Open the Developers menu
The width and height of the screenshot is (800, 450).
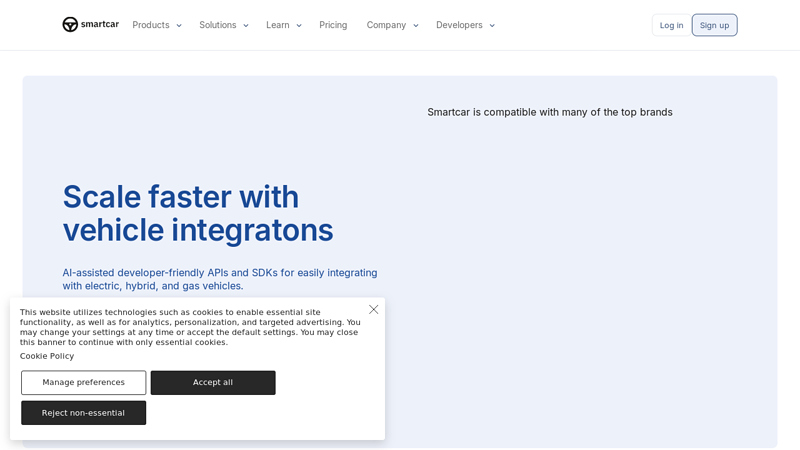pyautogui.click(x=459, y=25)
